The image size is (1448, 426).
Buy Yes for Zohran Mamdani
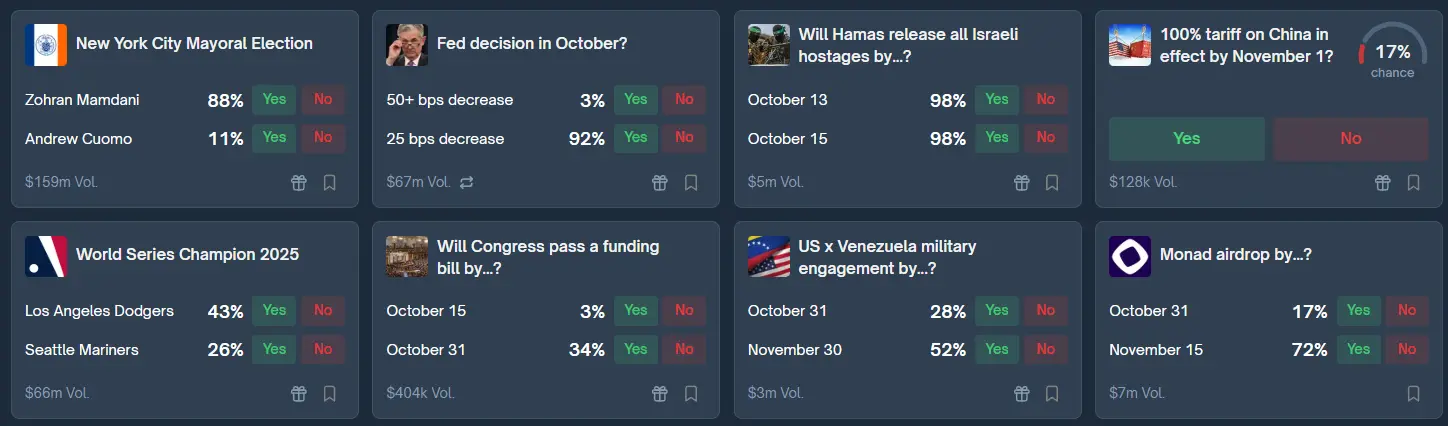click(274, 100)
